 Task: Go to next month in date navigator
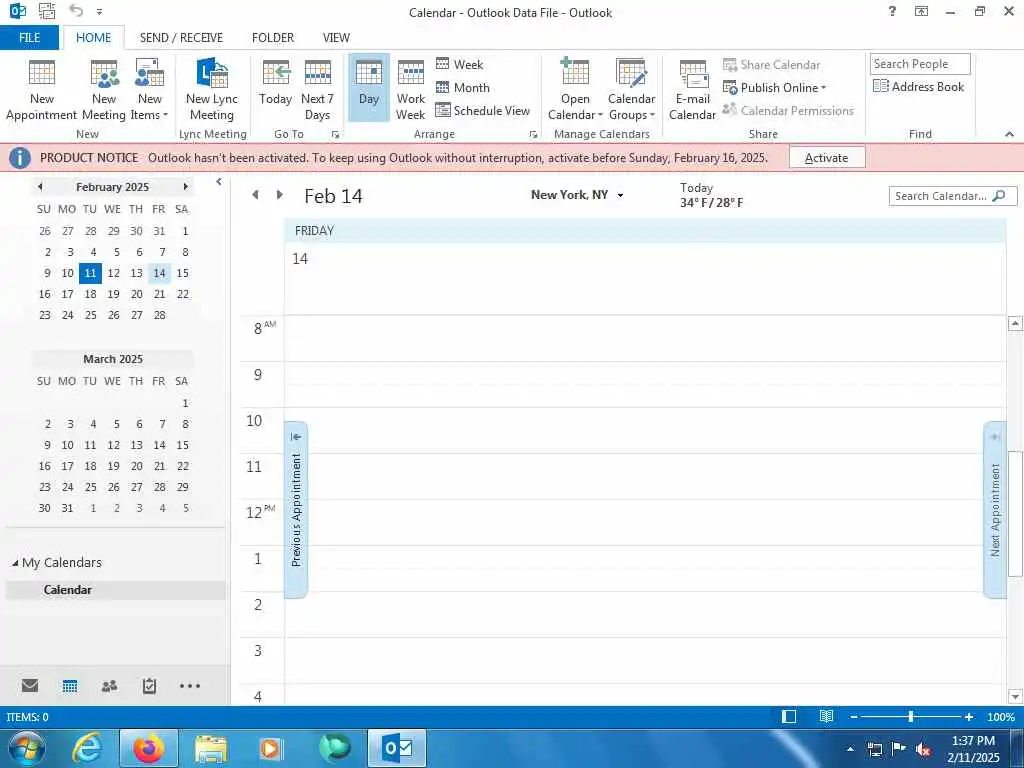coord(185,187)
